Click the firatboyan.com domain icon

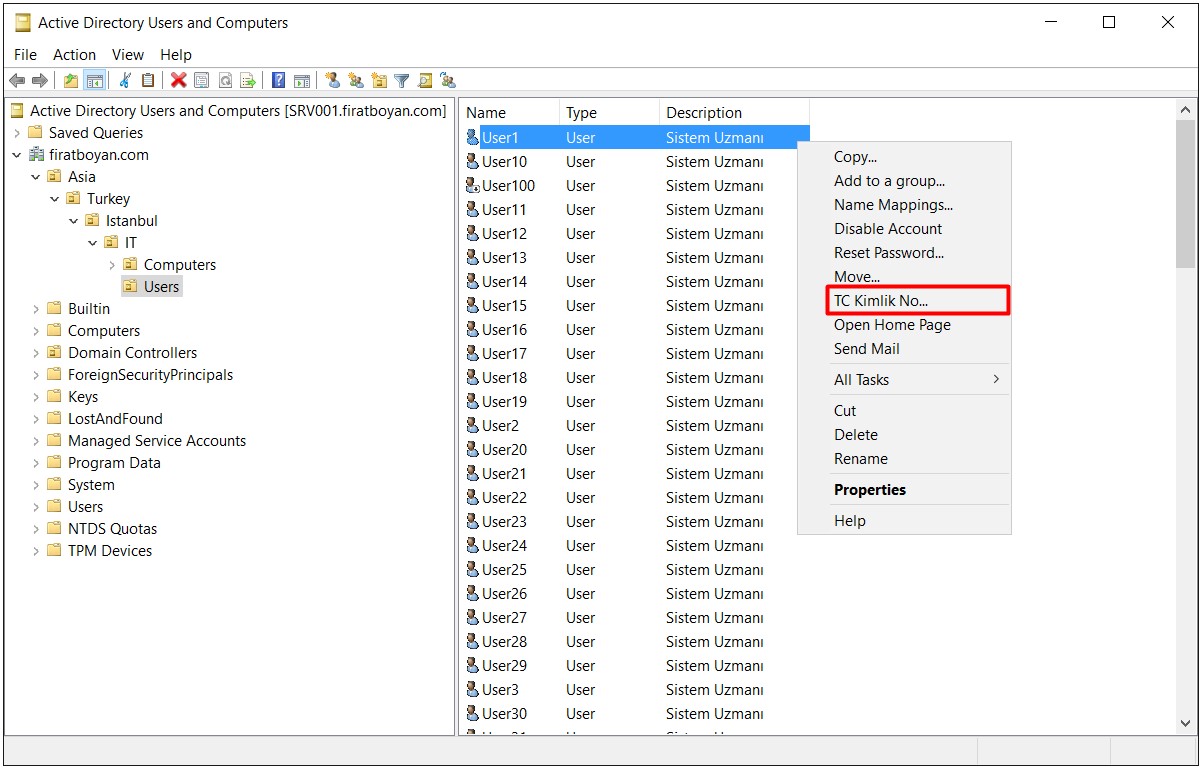[x=37, y=154]
